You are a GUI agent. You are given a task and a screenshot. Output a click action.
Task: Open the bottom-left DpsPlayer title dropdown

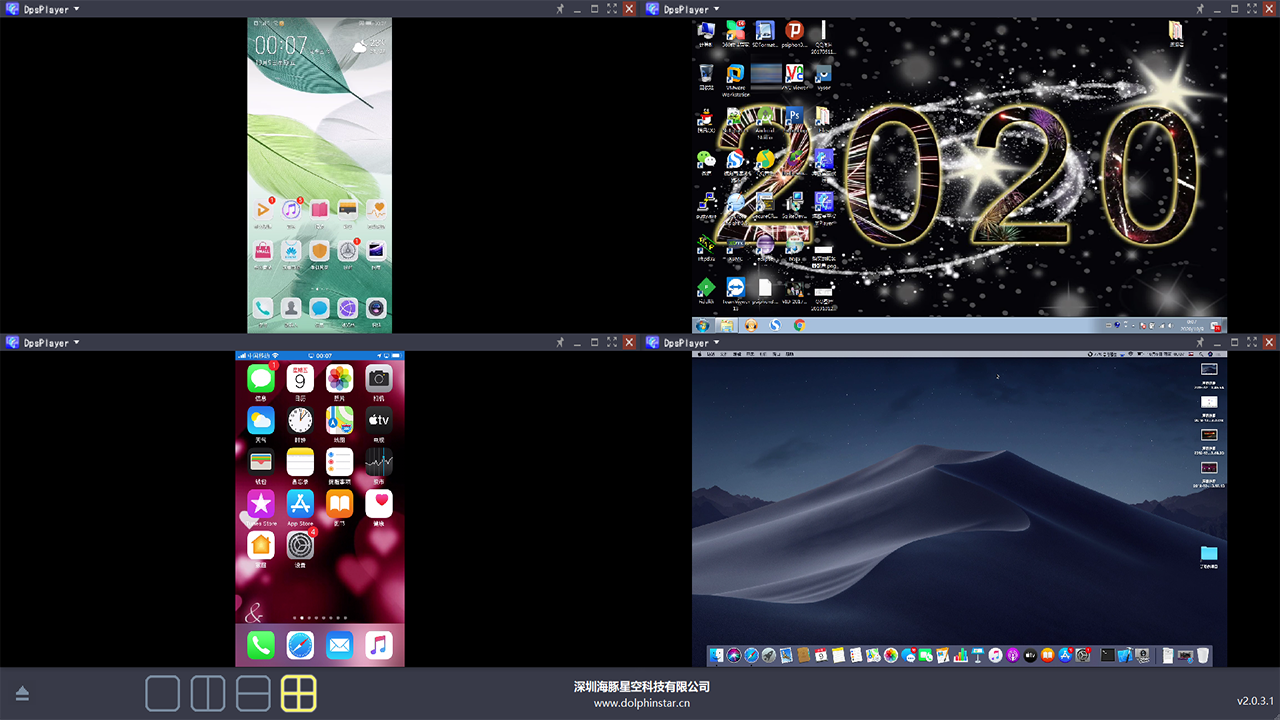77,343
